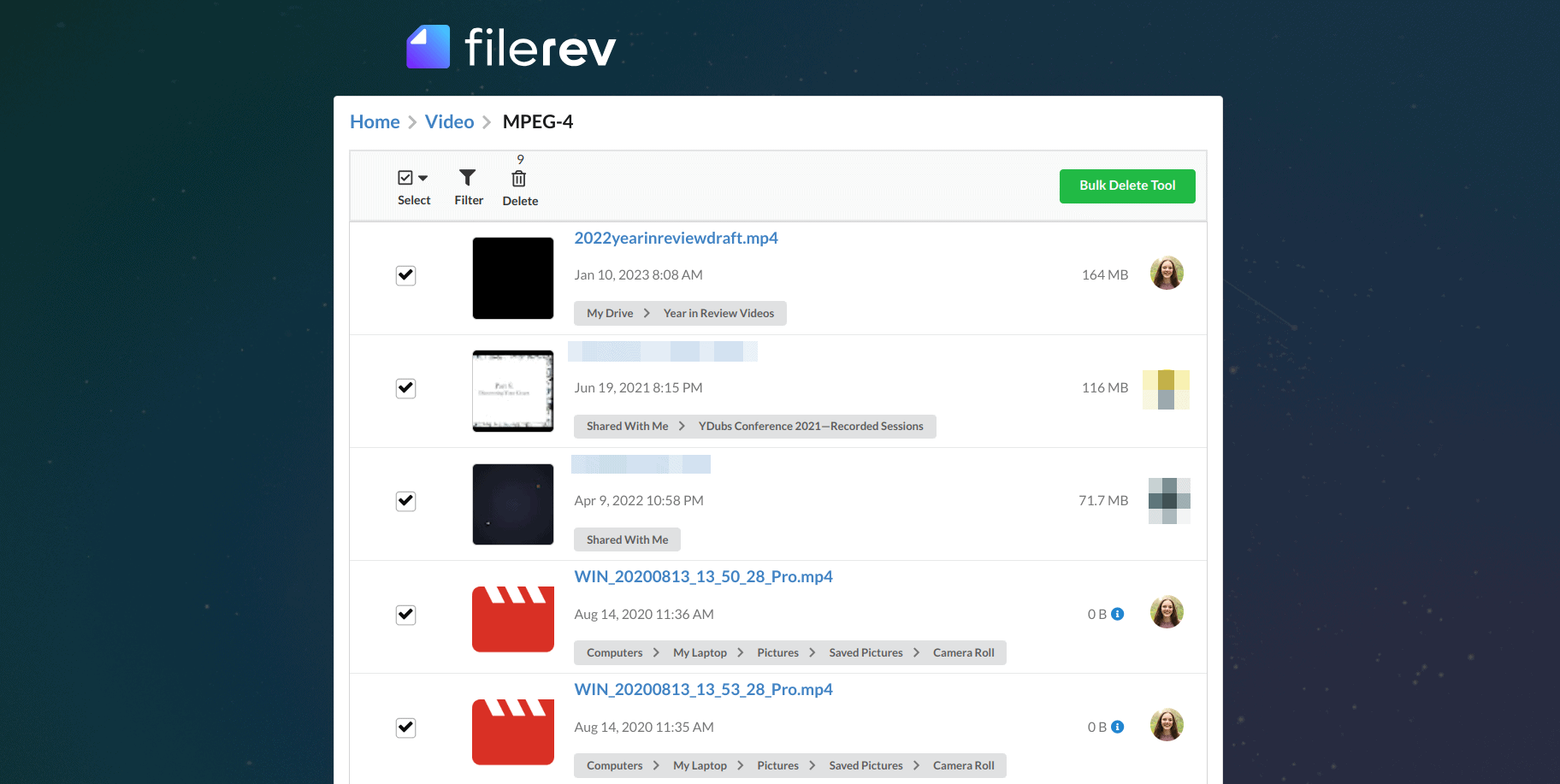Go to Home in the breadcrumb
This screenshot has height=784, width=1560.
[375, 122]
